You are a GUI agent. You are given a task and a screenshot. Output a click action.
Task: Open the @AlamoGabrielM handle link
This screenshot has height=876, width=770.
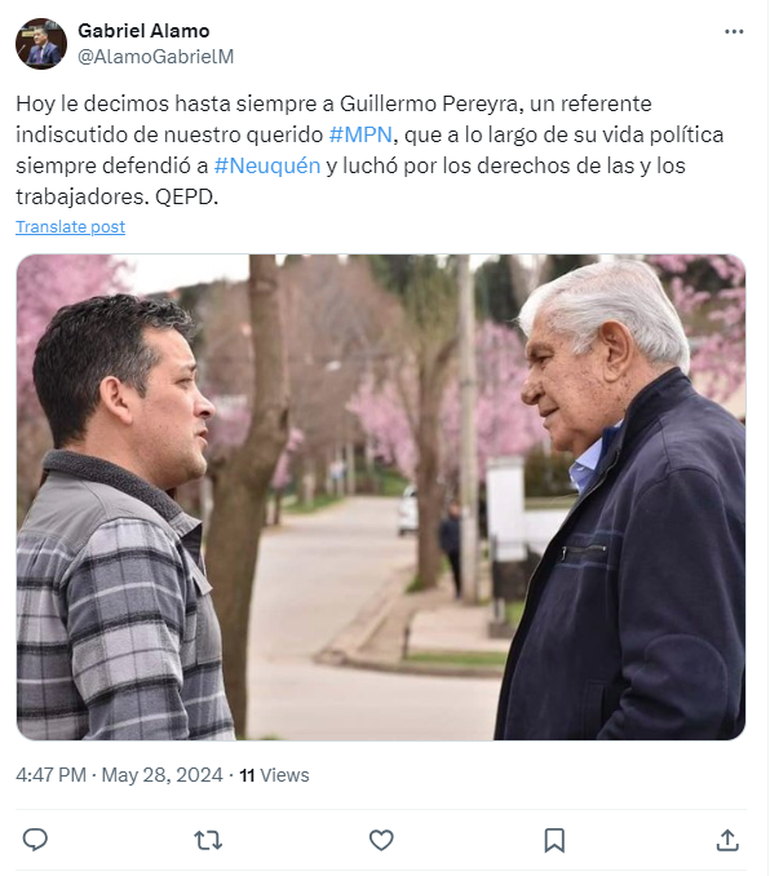155,56
